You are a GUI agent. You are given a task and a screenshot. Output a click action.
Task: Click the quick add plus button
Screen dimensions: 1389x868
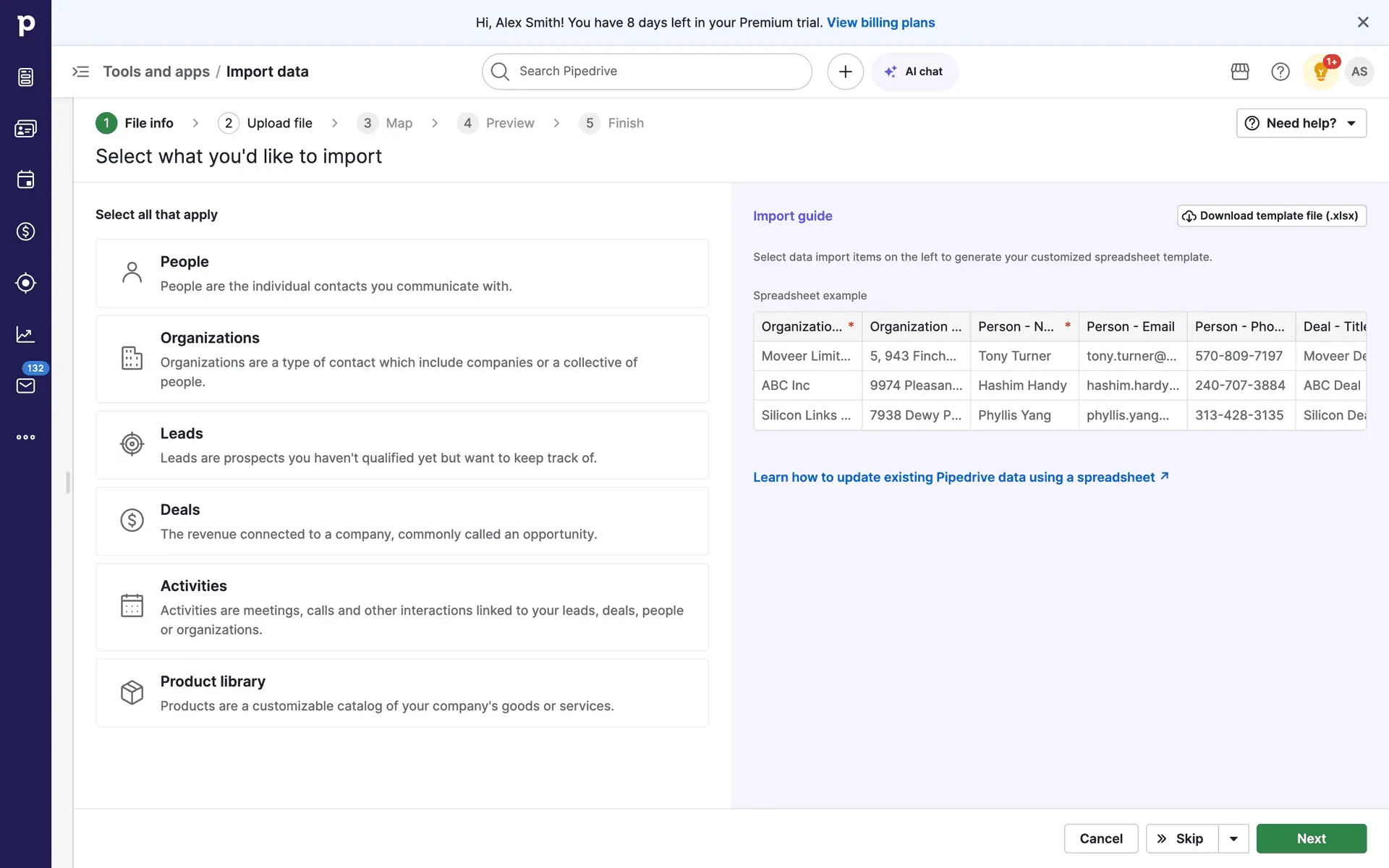pos(845,72)
